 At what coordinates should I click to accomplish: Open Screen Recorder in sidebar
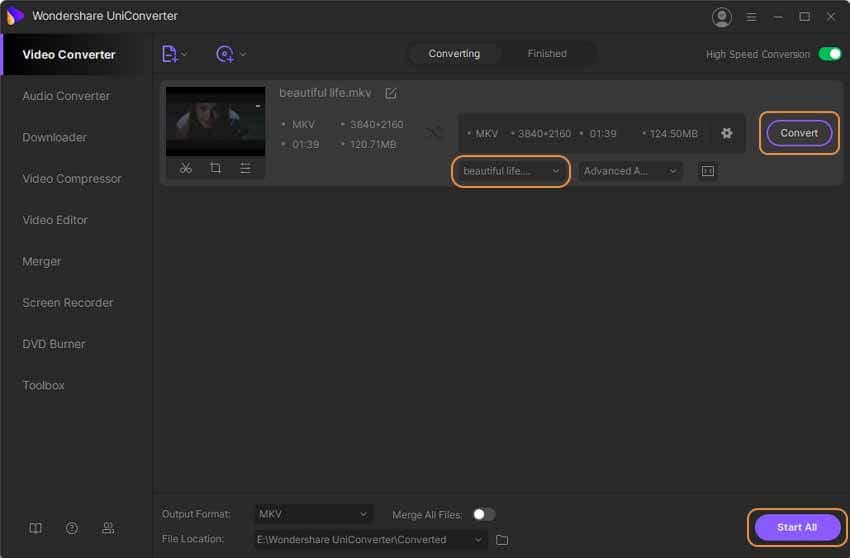pyautogui.click(x=68, y=303)
